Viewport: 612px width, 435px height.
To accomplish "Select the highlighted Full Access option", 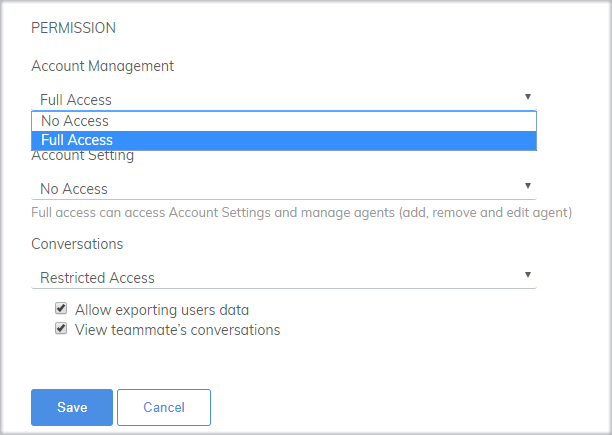I will click(284, 140).
